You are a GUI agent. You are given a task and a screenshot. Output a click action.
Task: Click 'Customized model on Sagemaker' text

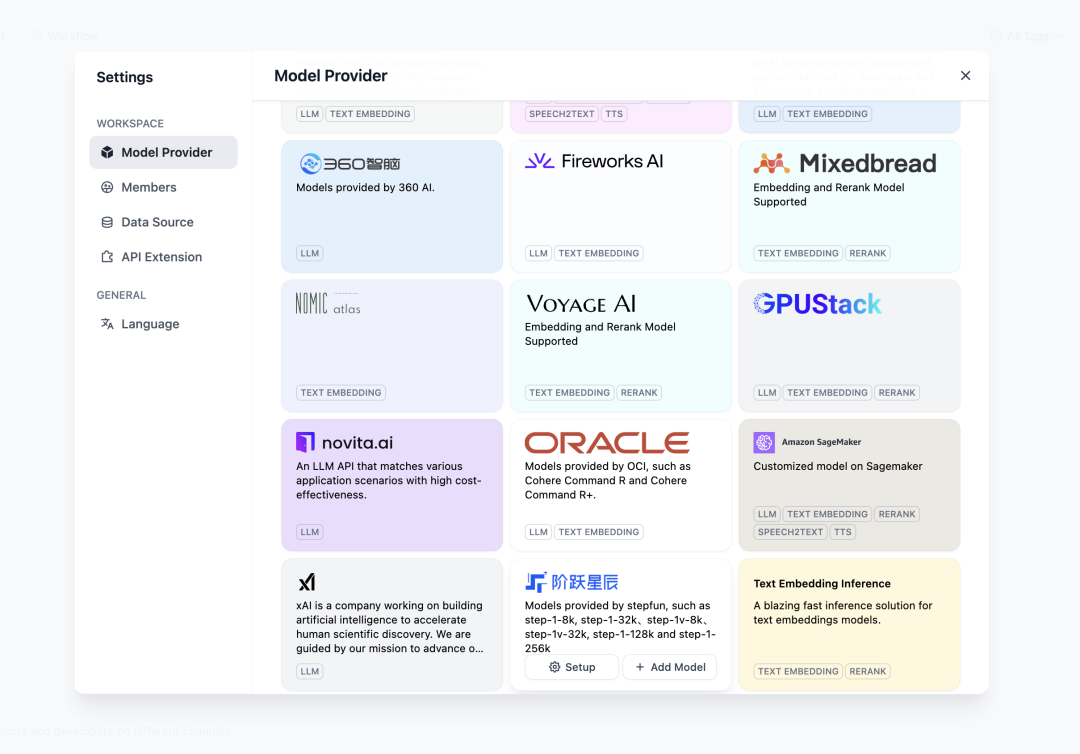(x=838, y=466)
